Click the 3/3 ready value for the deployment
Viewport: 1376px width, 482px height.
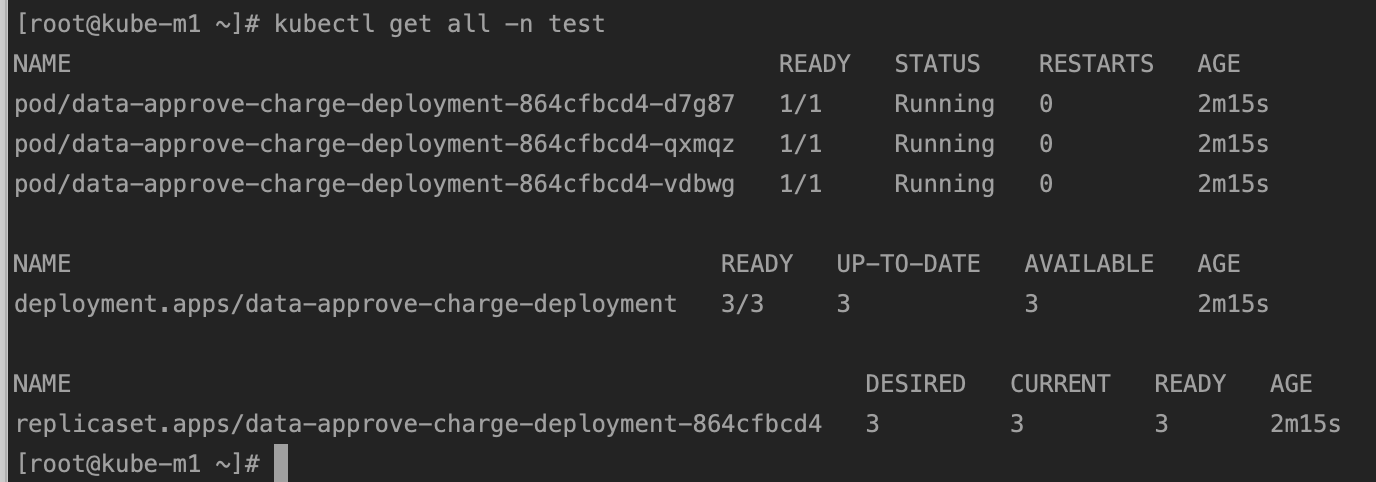coord(742,304)
